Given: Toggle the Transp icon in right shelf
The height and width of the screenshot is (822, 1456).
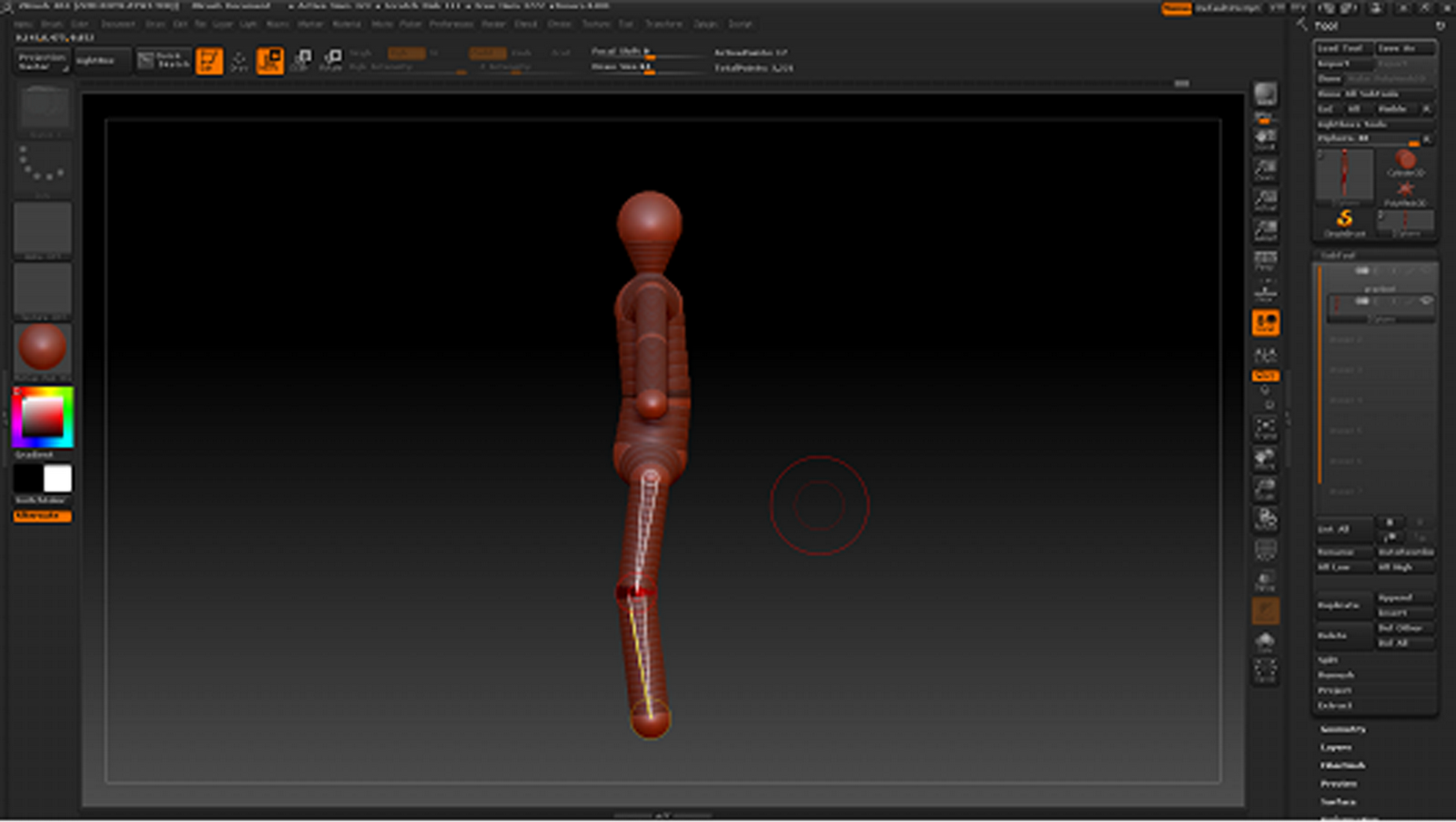Looking at the screenshot, I should click(1265, 580).
